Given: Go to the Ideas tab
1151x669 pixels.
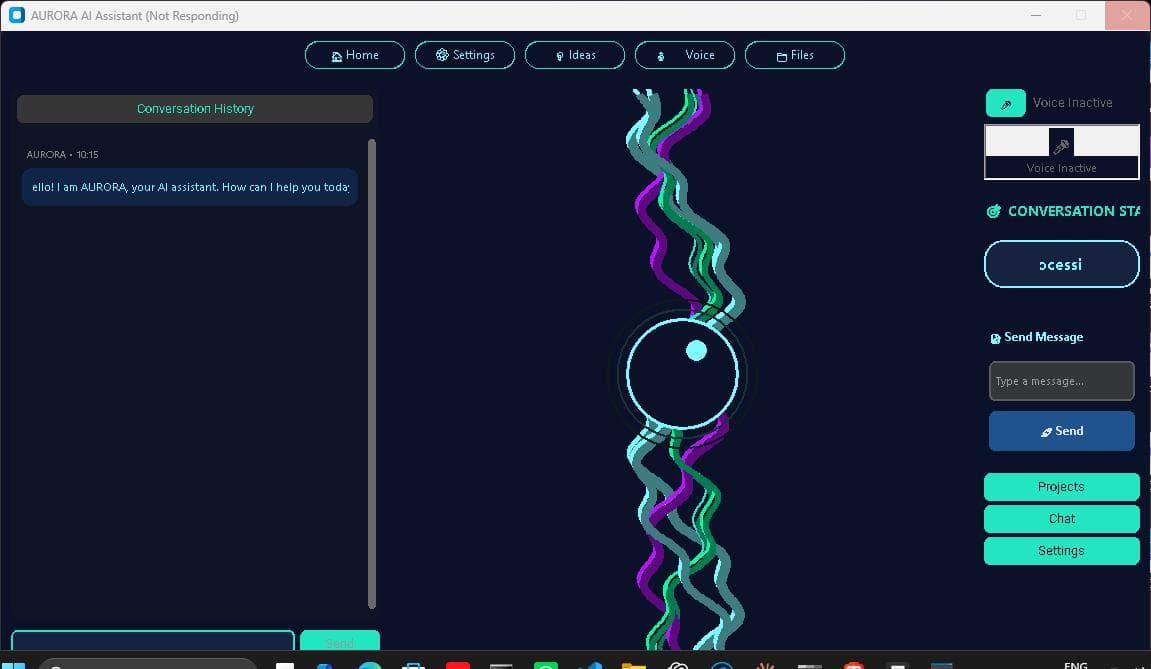Looking at the screenshot, I should [575, 55].
